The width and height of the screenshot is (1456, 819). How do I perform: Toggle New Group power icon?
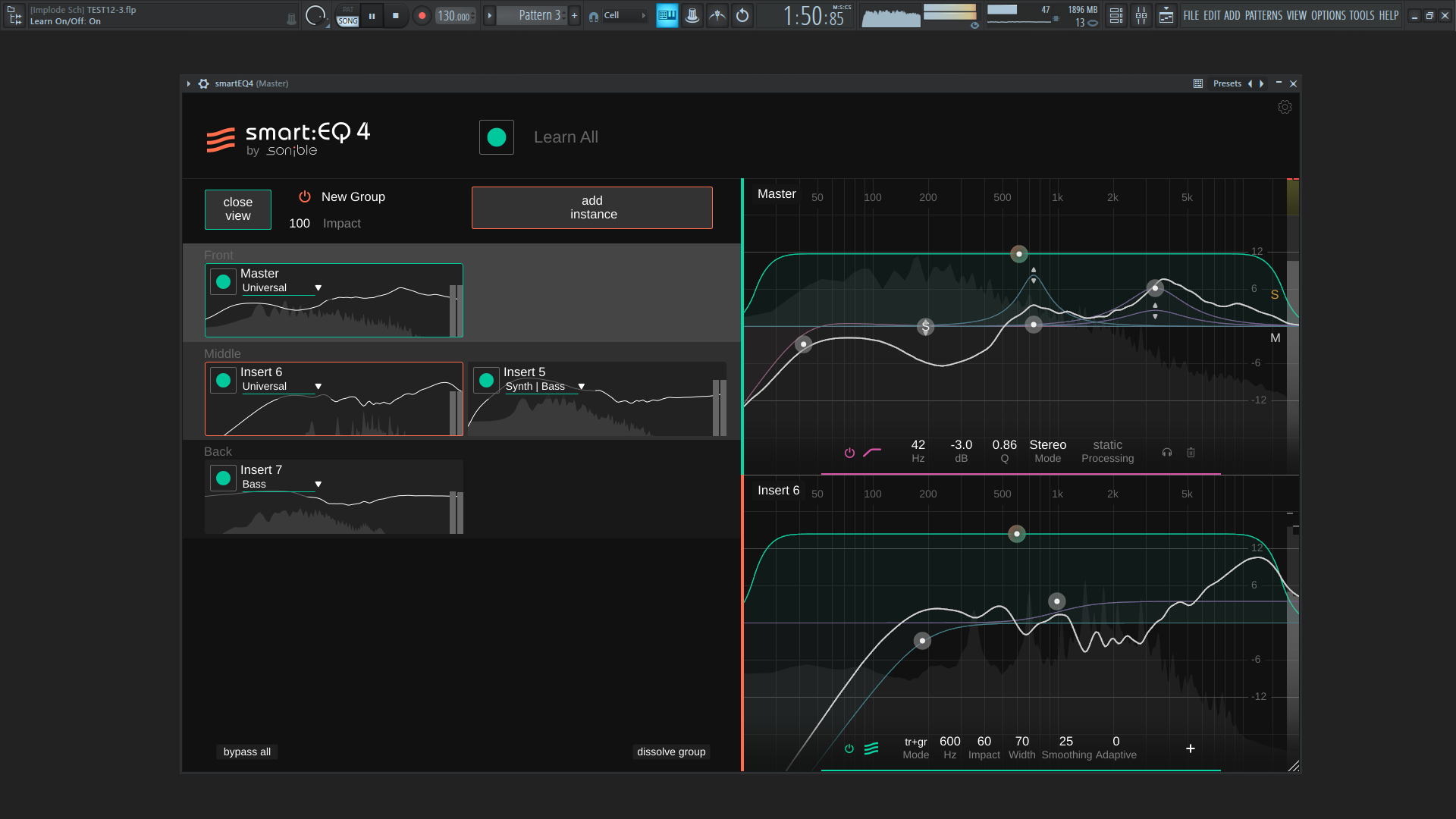[x=305, y=196]
